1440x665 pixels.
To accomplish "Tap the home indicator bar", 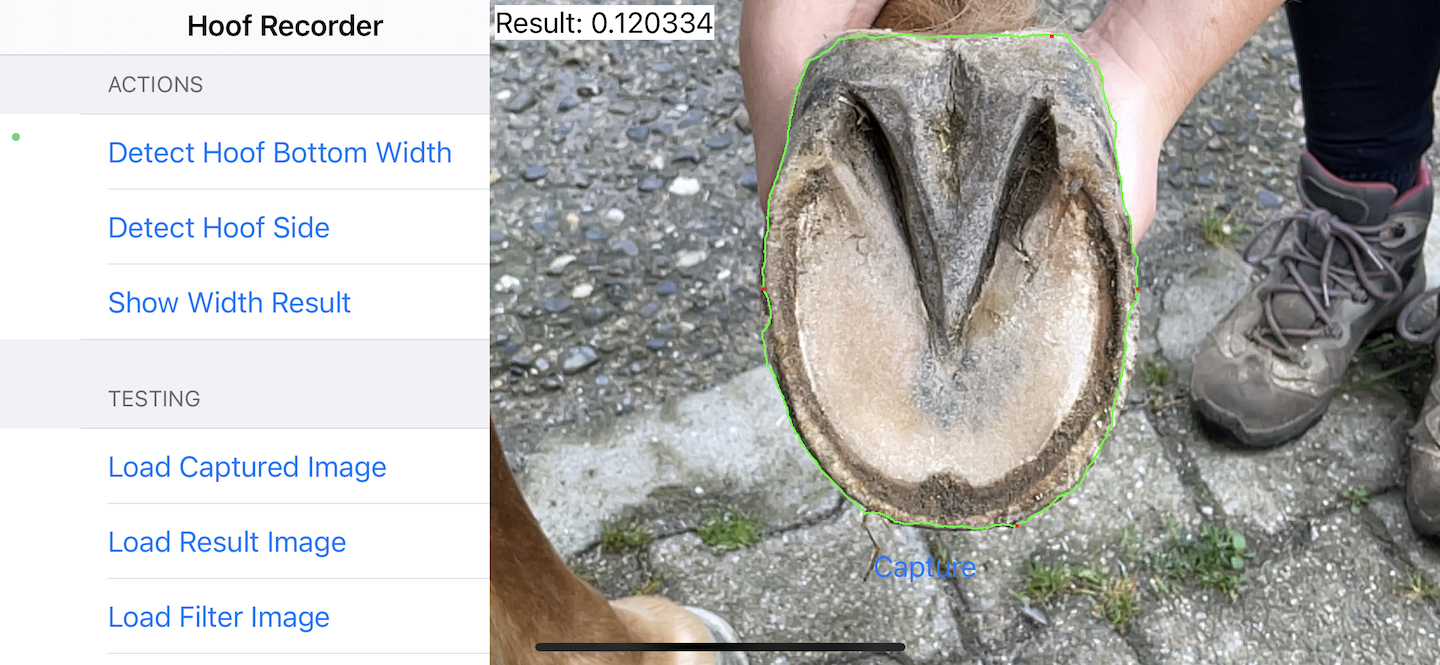I will click(720, 647).
